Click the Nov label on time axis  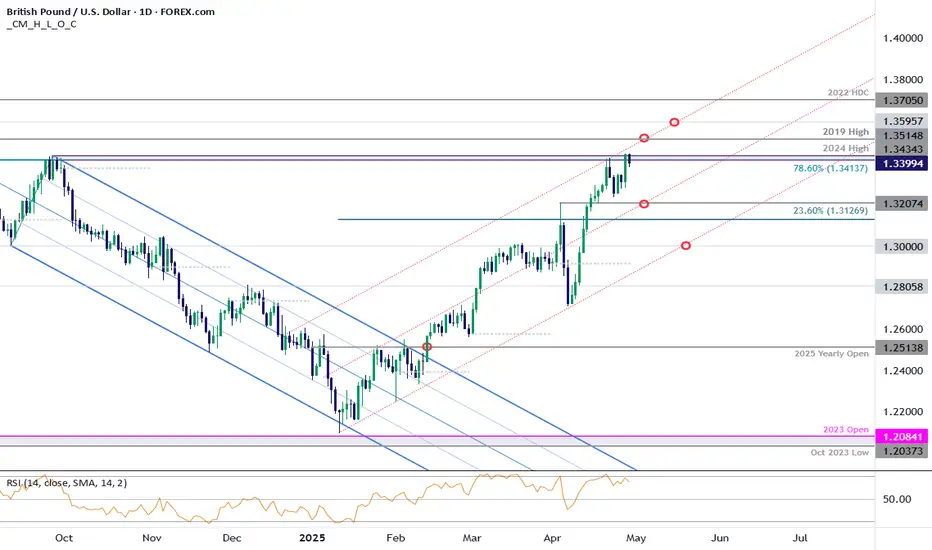(x=152, y=538)
